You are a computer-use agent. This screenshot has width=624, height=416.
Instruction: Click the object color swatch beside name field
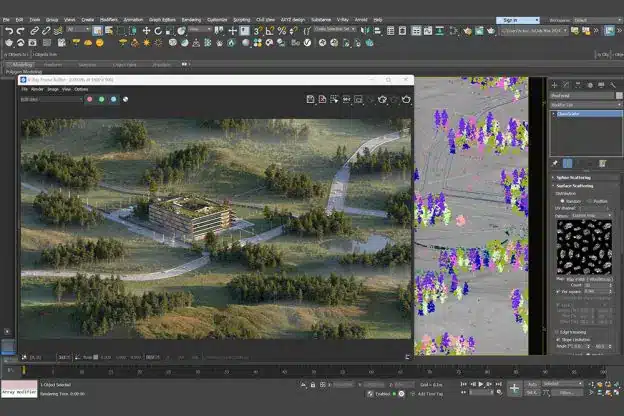[x=619, y=96]
